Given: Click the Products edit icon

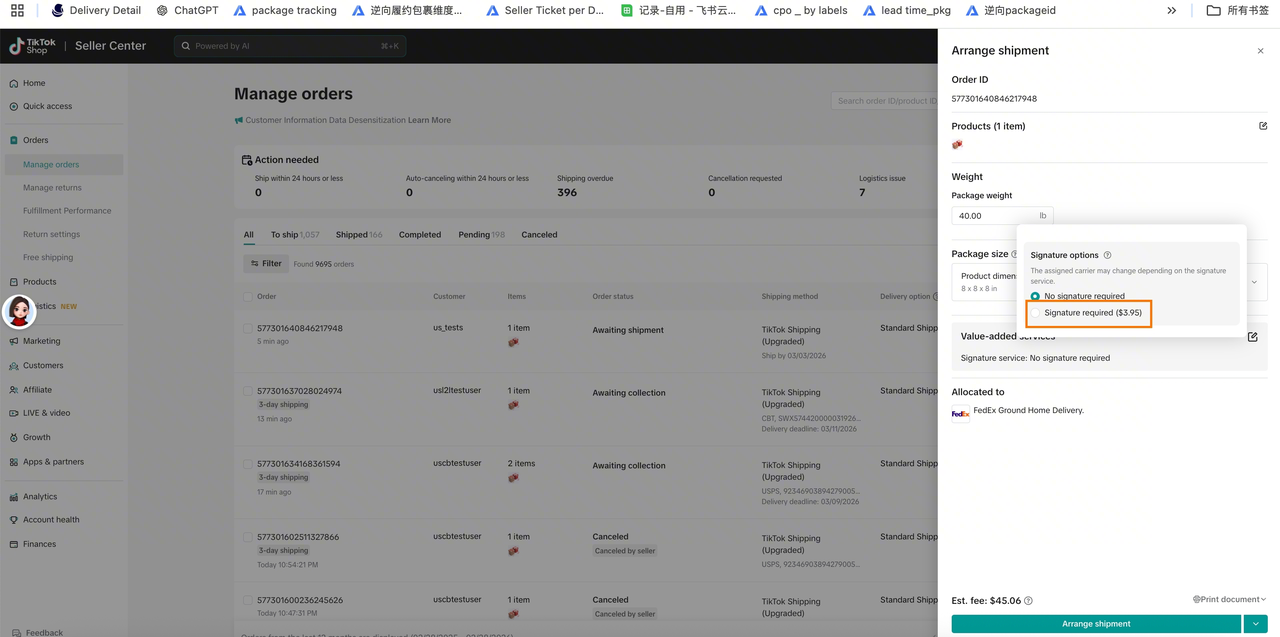Looking at the screenshot, I should (1263, 126).
